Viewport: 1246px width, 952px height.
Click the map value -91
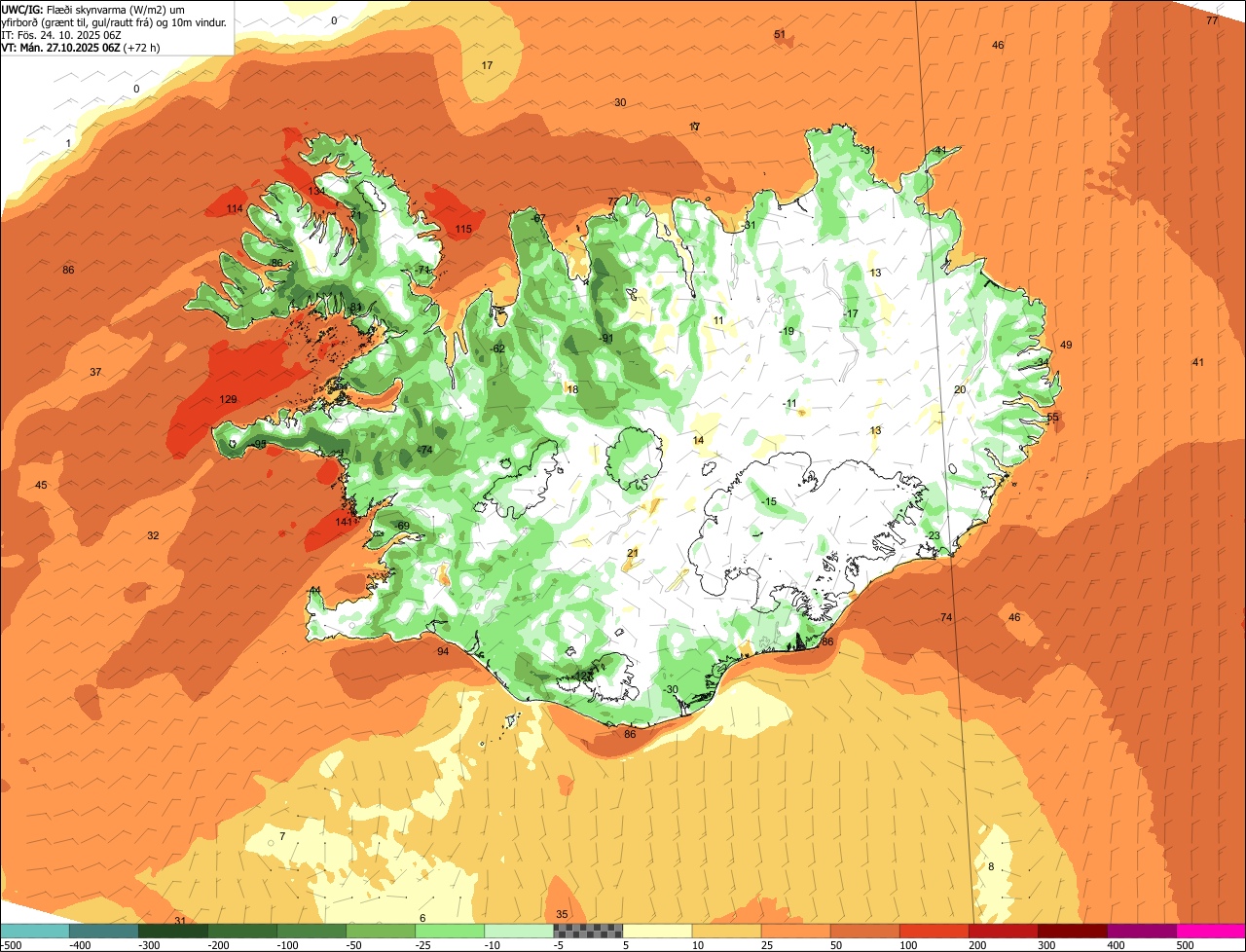click(606, 338)
